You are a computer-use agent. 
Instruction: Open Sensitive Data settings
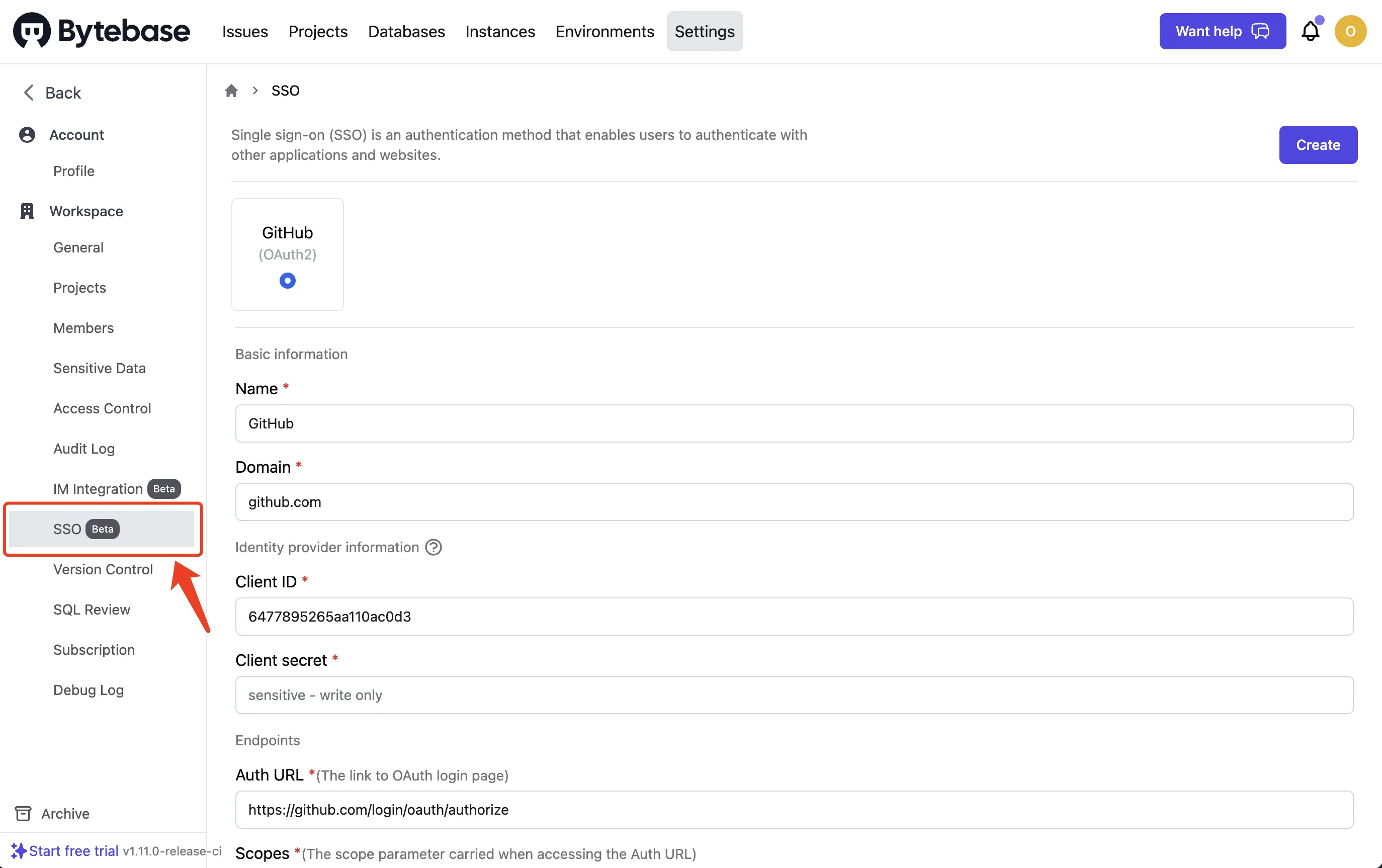coord(99,368)
